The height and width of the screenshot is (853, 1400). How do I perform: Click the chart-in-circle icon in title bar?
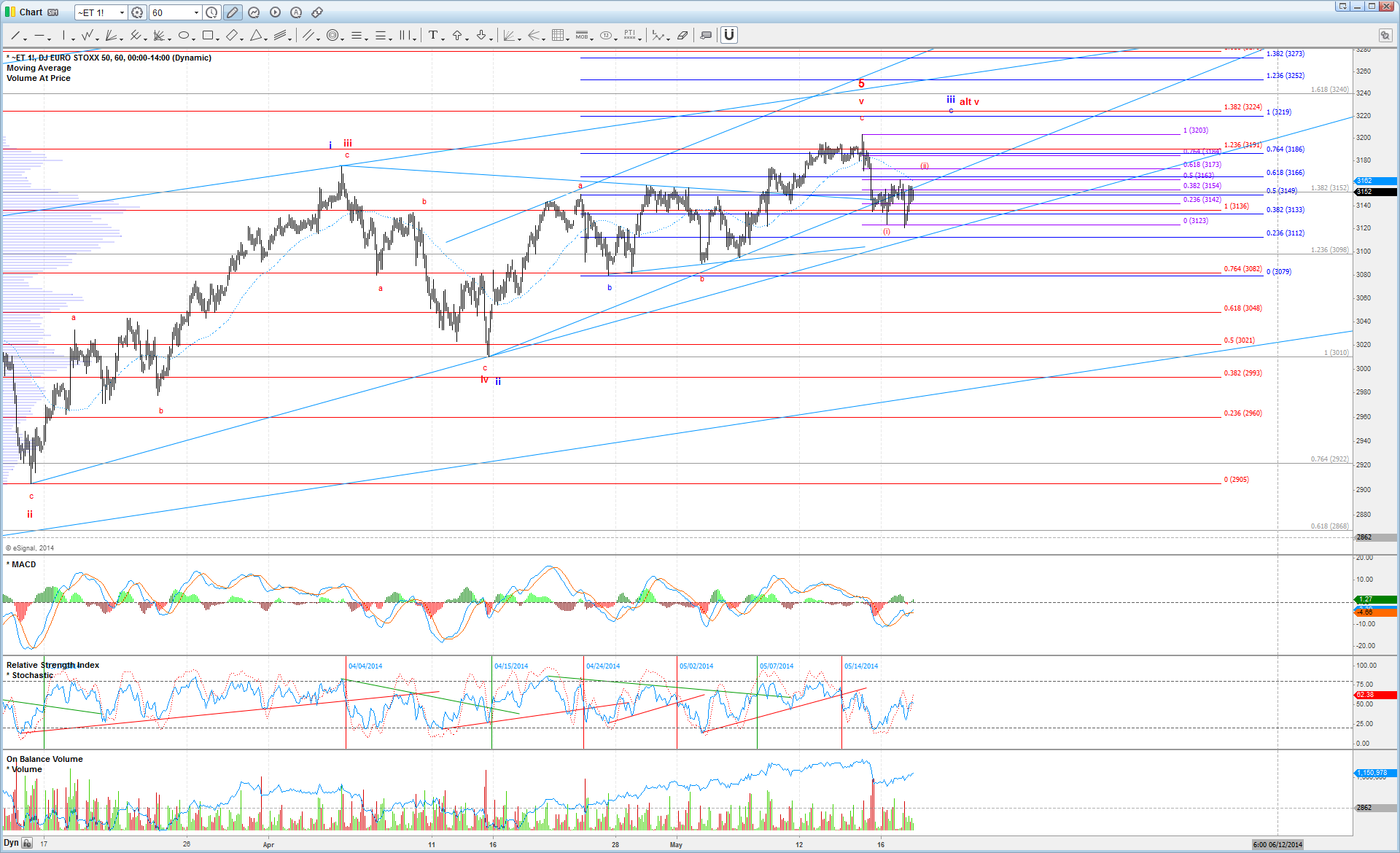pyautogui.click(x=254, y=12)
